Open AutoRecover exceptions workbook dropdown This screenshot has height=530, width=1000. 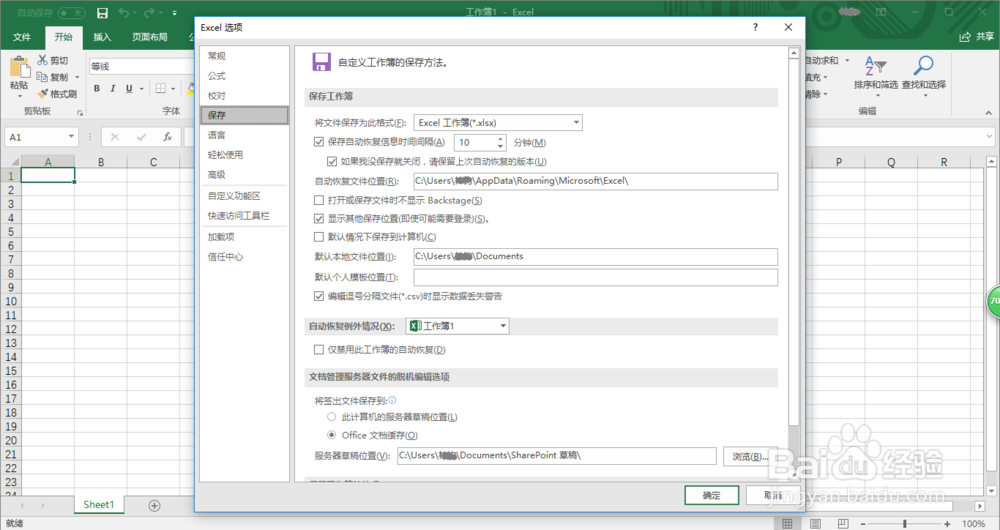tap(457, 326)
